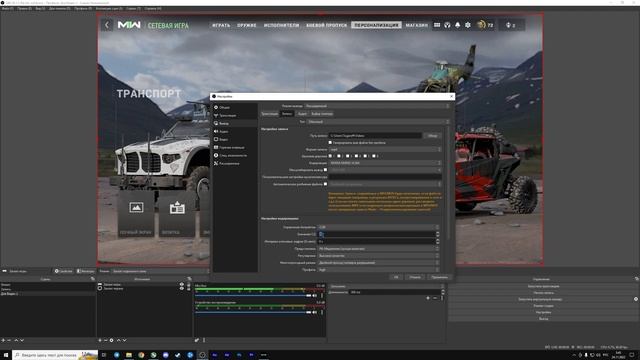Open Кодировщик dropdown
Screen dimensions: 640x360
[x=385, y=163]
